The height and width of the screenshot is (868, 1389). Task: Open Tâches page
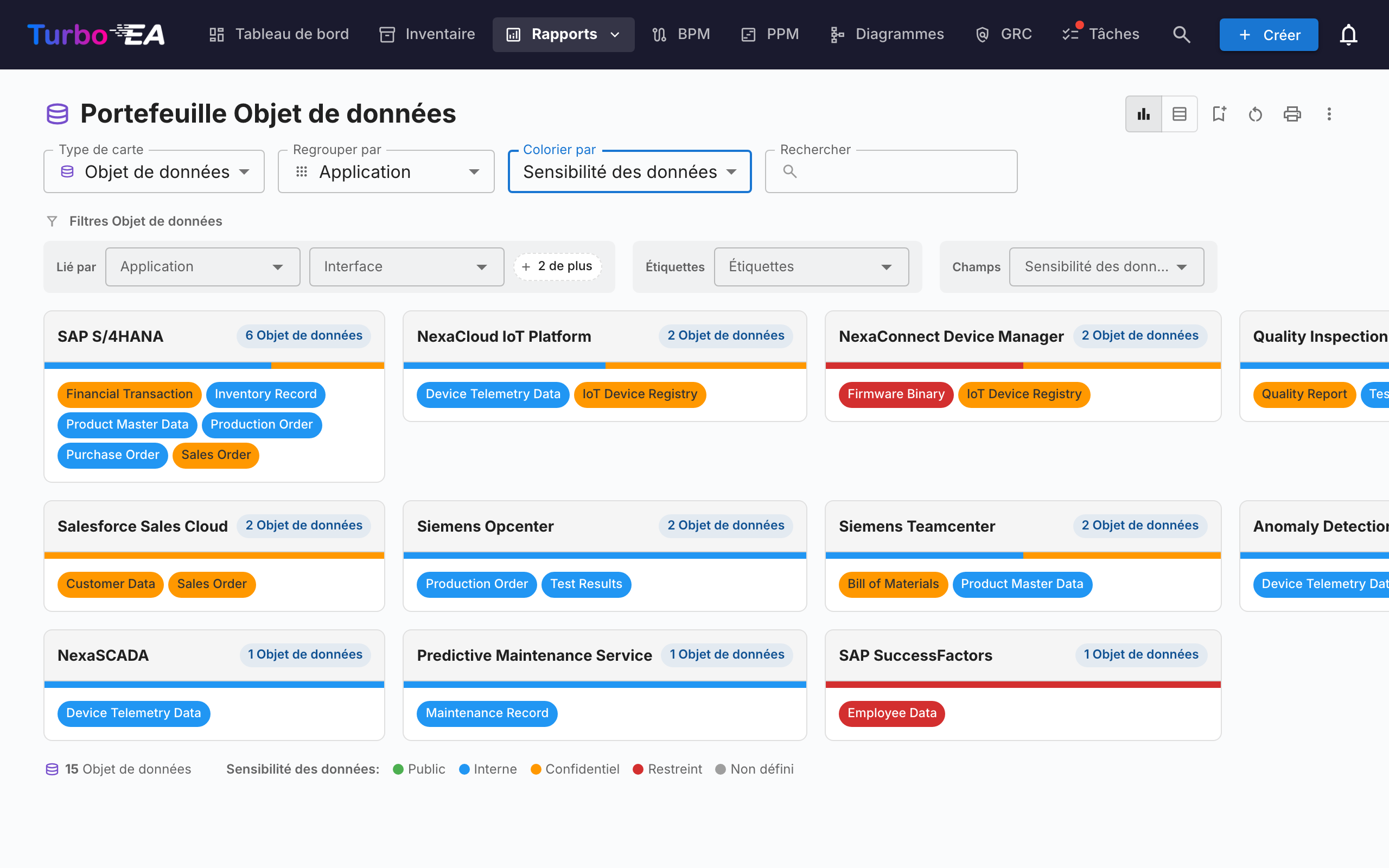pyautogui.click(x=1101, y=34)
